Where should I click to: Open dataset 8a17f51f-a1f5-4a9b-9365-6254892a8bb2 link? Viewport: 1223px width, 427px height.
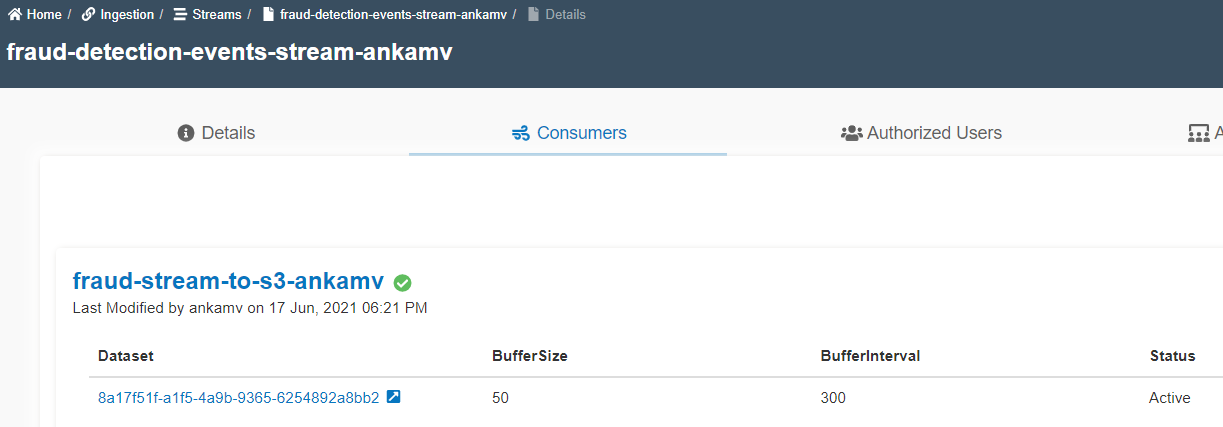click(238, 398)
